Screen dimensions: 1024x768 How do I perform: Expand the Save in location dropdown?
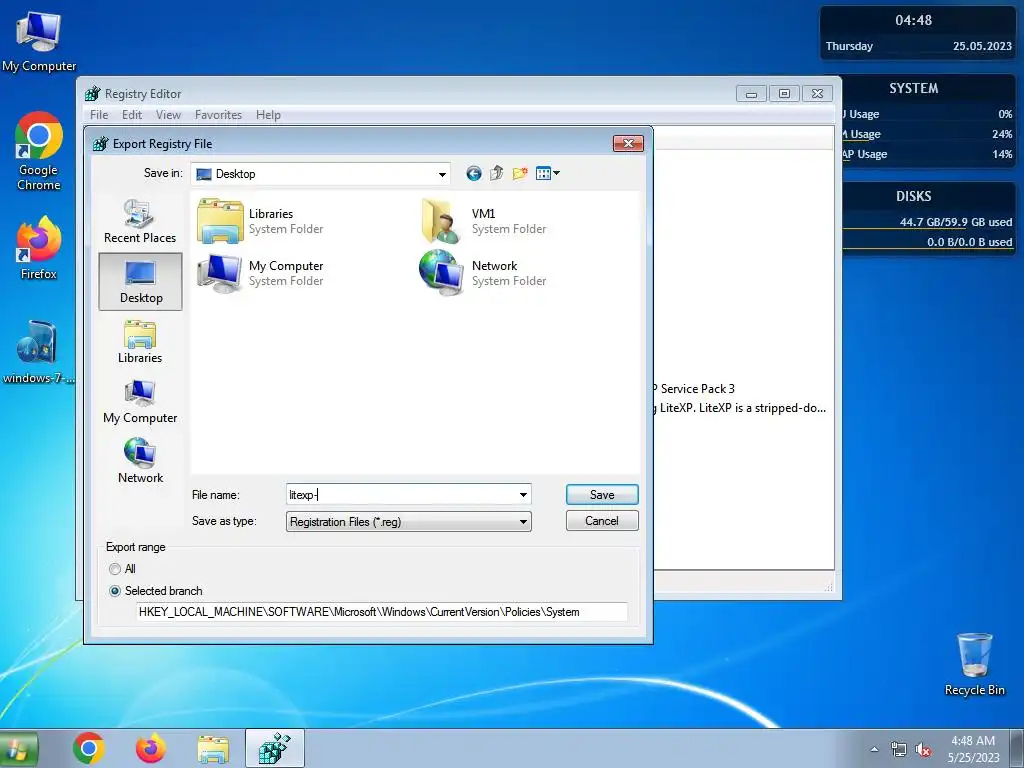[x=442, y=174]
